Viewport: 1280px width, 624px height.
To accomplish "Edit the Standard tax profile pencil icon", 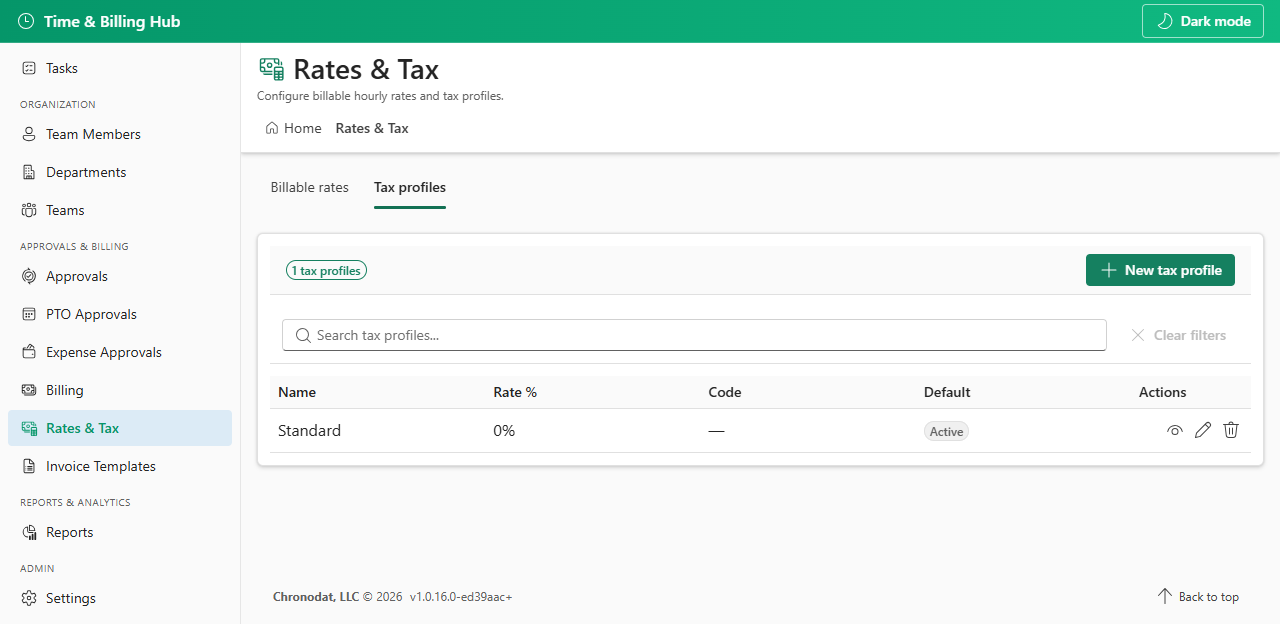I will coord(1203,430).
